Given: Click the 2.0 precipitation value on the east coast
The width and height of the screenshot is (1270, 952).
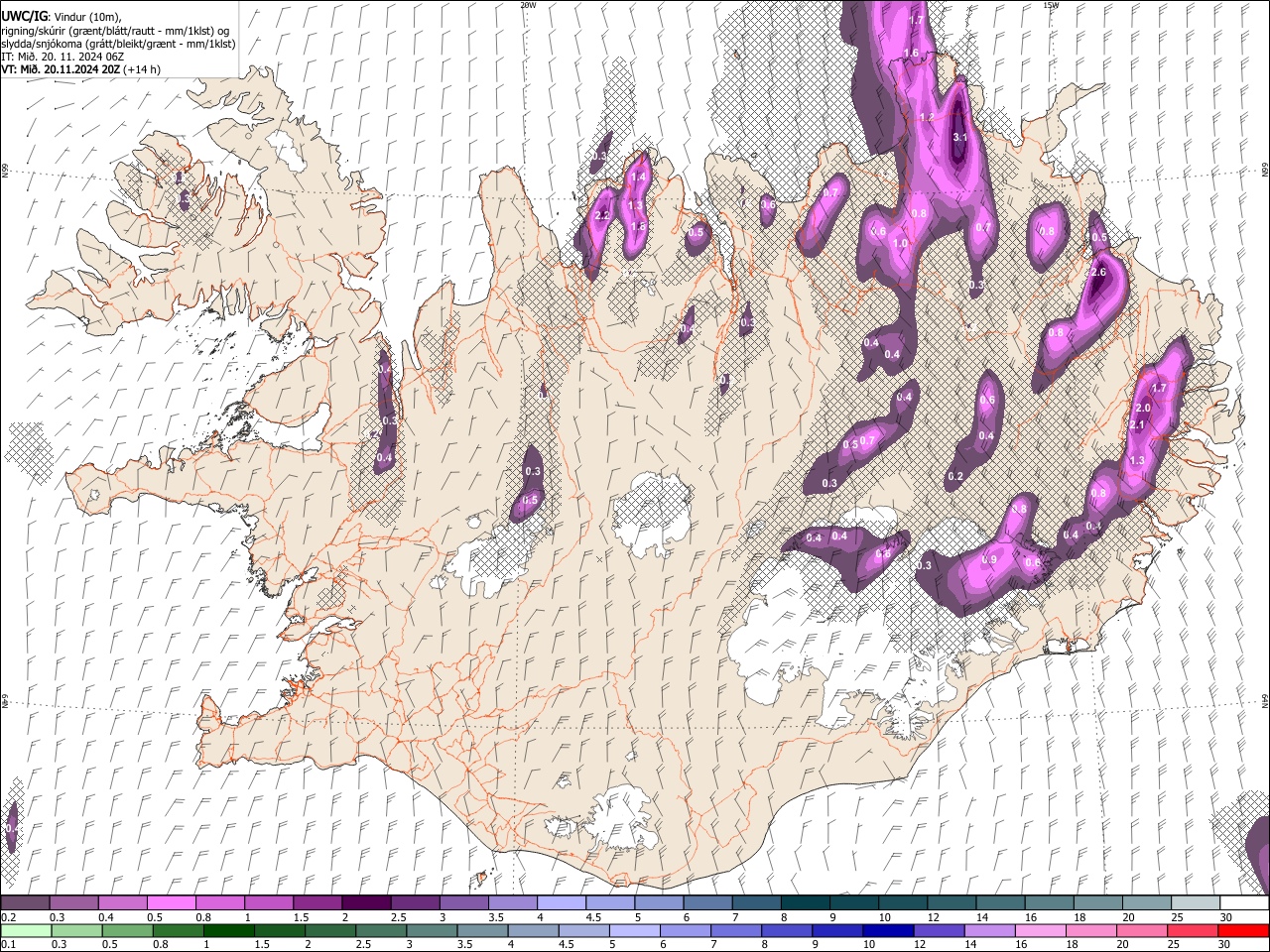Looking at the screenshot, I should click(x=1142, y=408).
